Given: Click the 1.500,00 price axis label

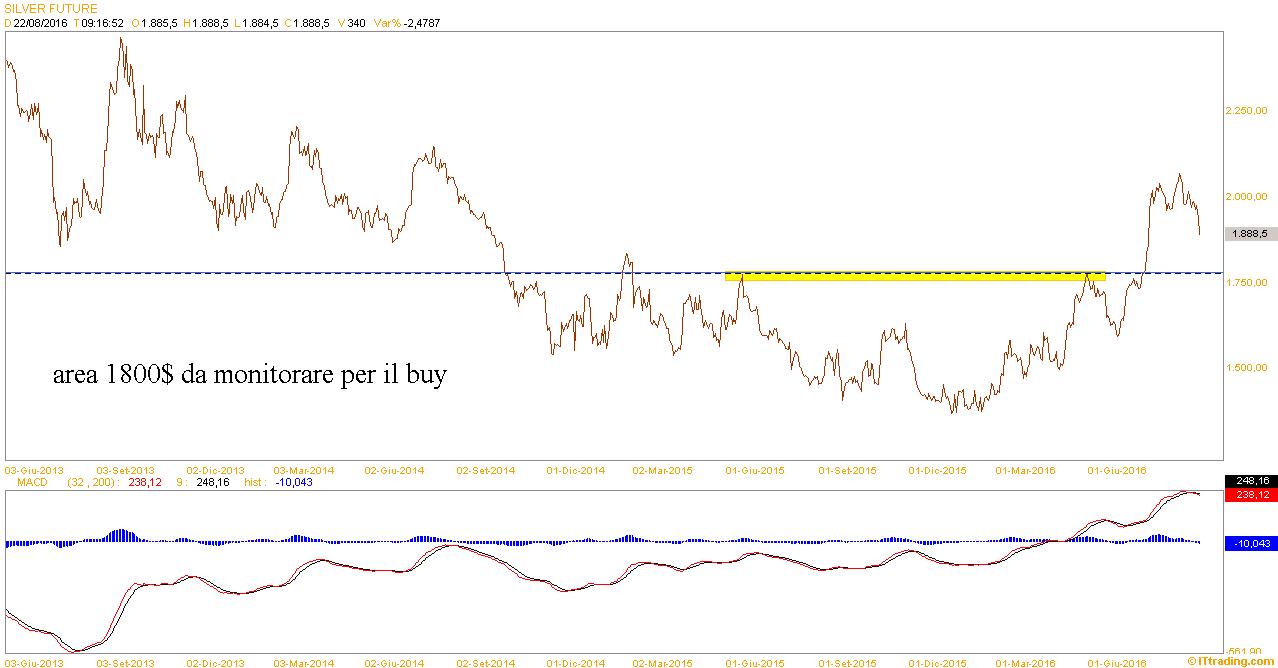Looking at the screenshot, I should click(1246, 369).
